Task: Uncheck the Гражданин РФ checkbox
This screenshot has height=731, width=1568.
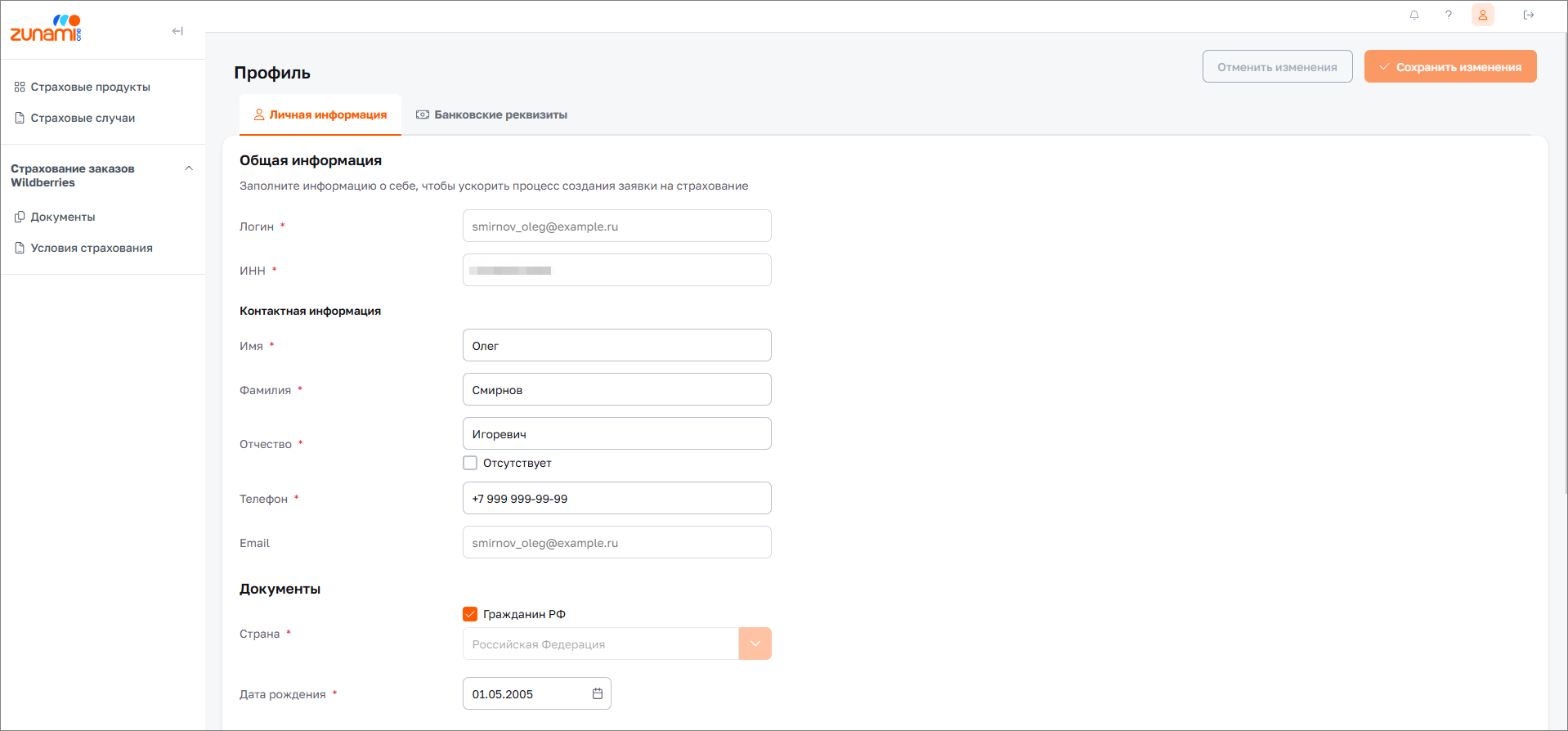Action: point(470,614)
